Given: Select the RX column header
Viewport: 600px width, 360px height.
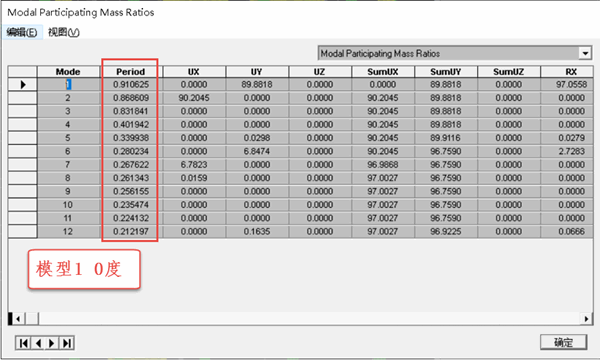Looking at the screenshot, I should pos(567,72).
